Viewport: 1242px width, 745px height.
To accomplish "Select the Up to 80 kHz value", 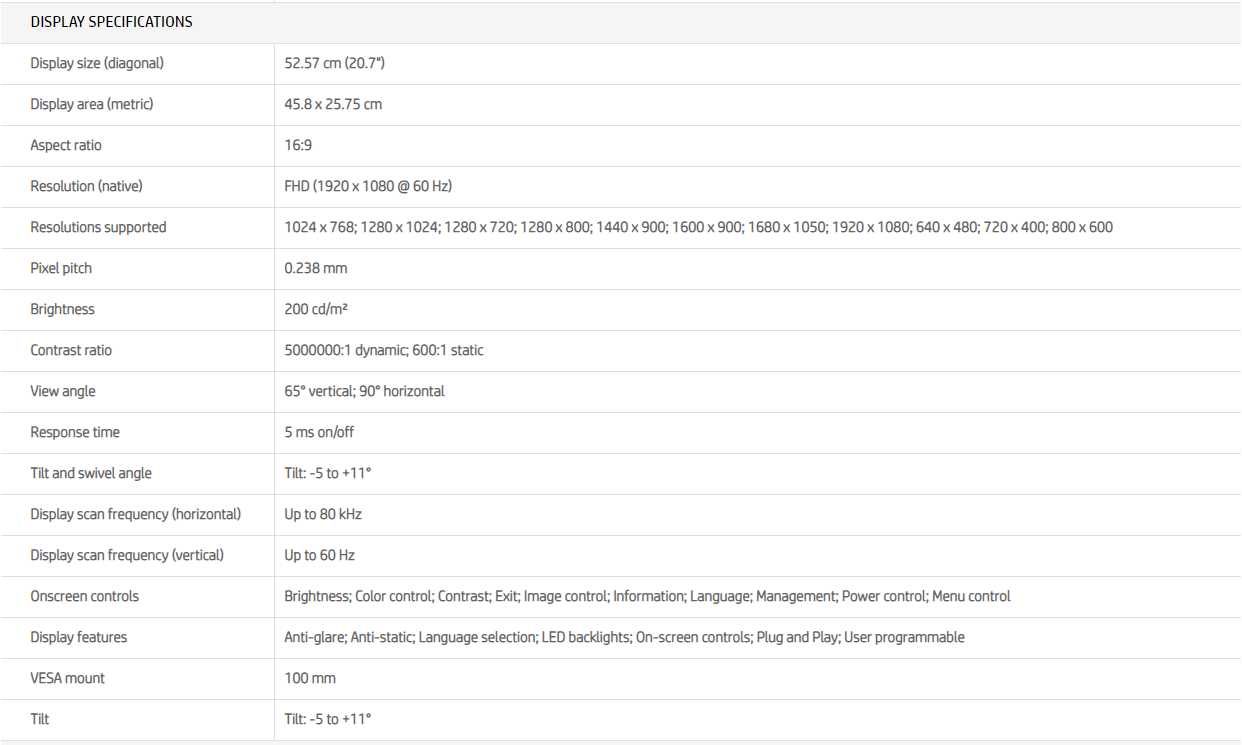I will tap(323, 514).
